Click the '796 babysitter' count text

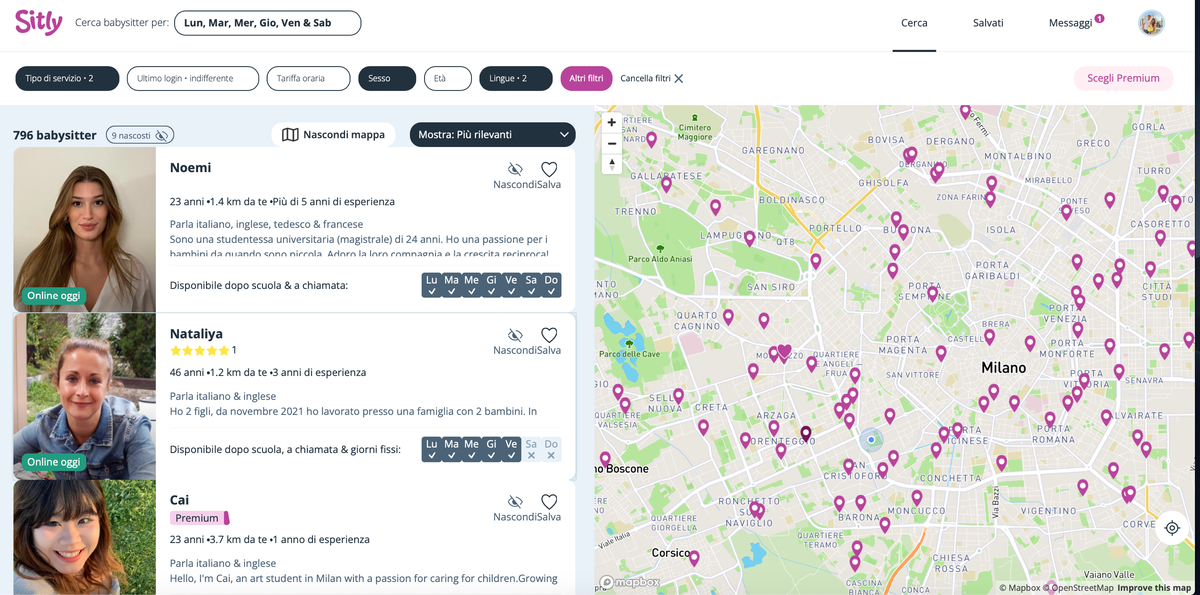(56, 135)
